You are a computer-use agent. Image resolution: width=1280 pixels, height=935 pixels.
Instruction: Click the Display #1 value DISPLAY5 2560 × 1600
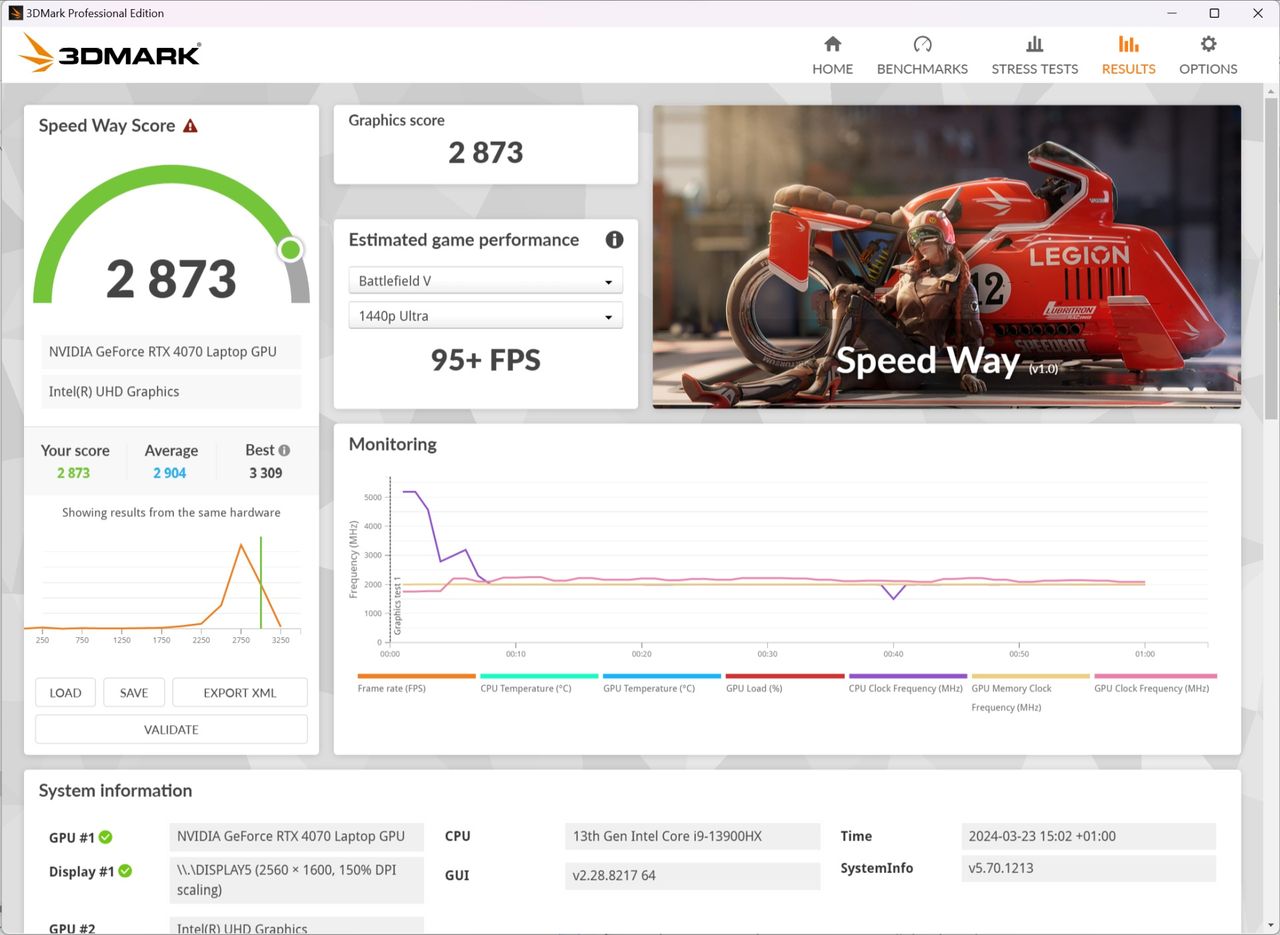tap(296, 880)
